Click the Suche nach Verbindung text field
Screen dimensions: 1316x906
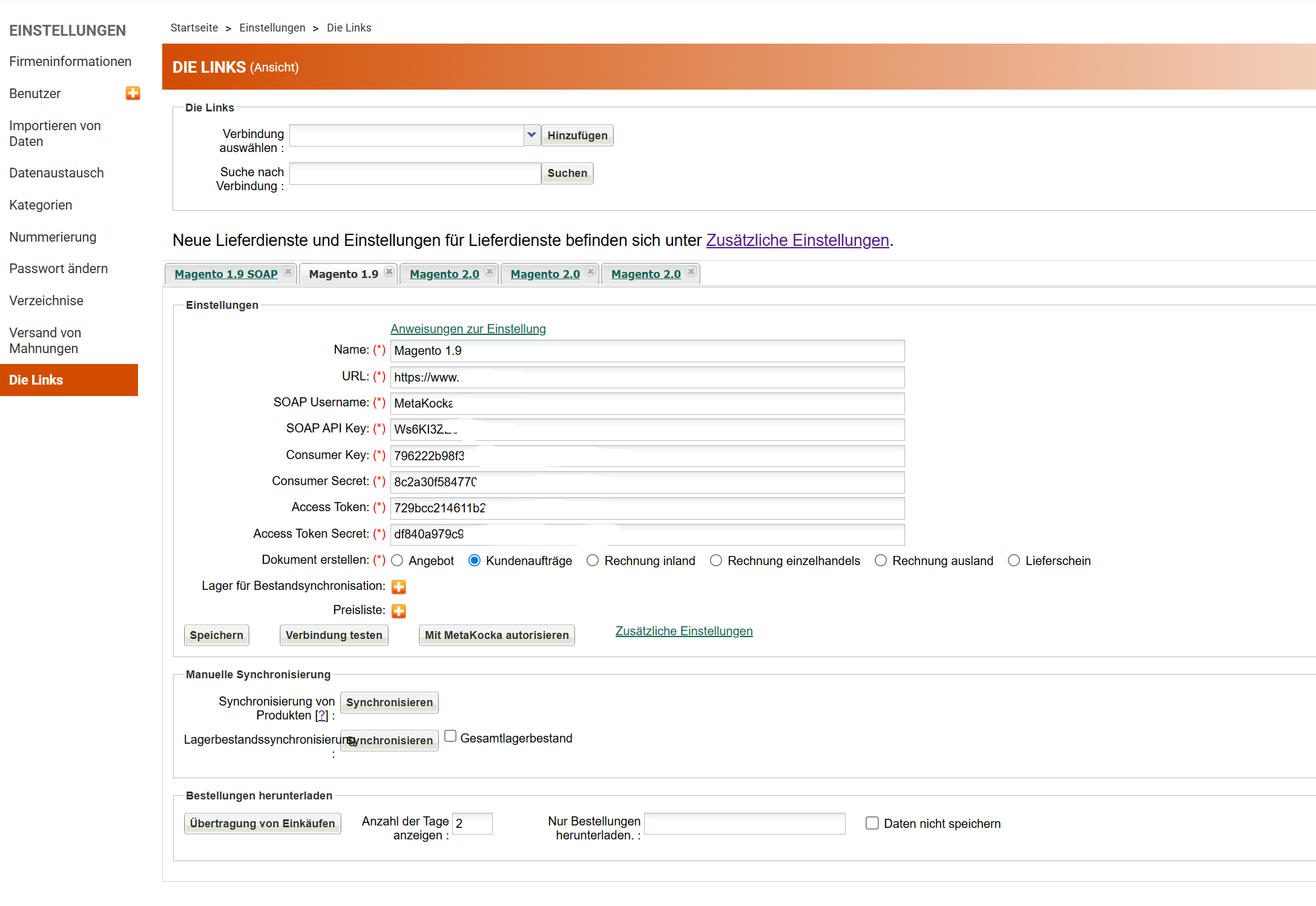pyautogui.click(x=415, y=173)
